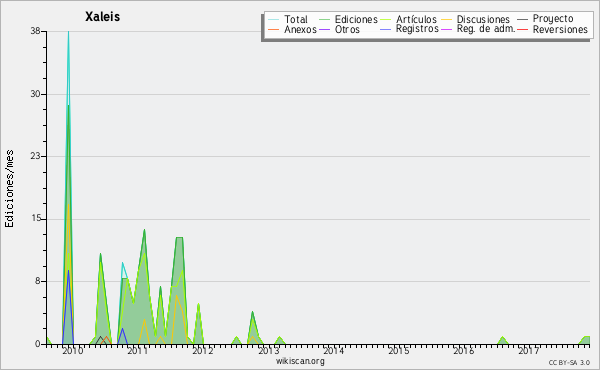
Task: Click the CC BY-SA 3.0 license text
Action: pos(569,362)
